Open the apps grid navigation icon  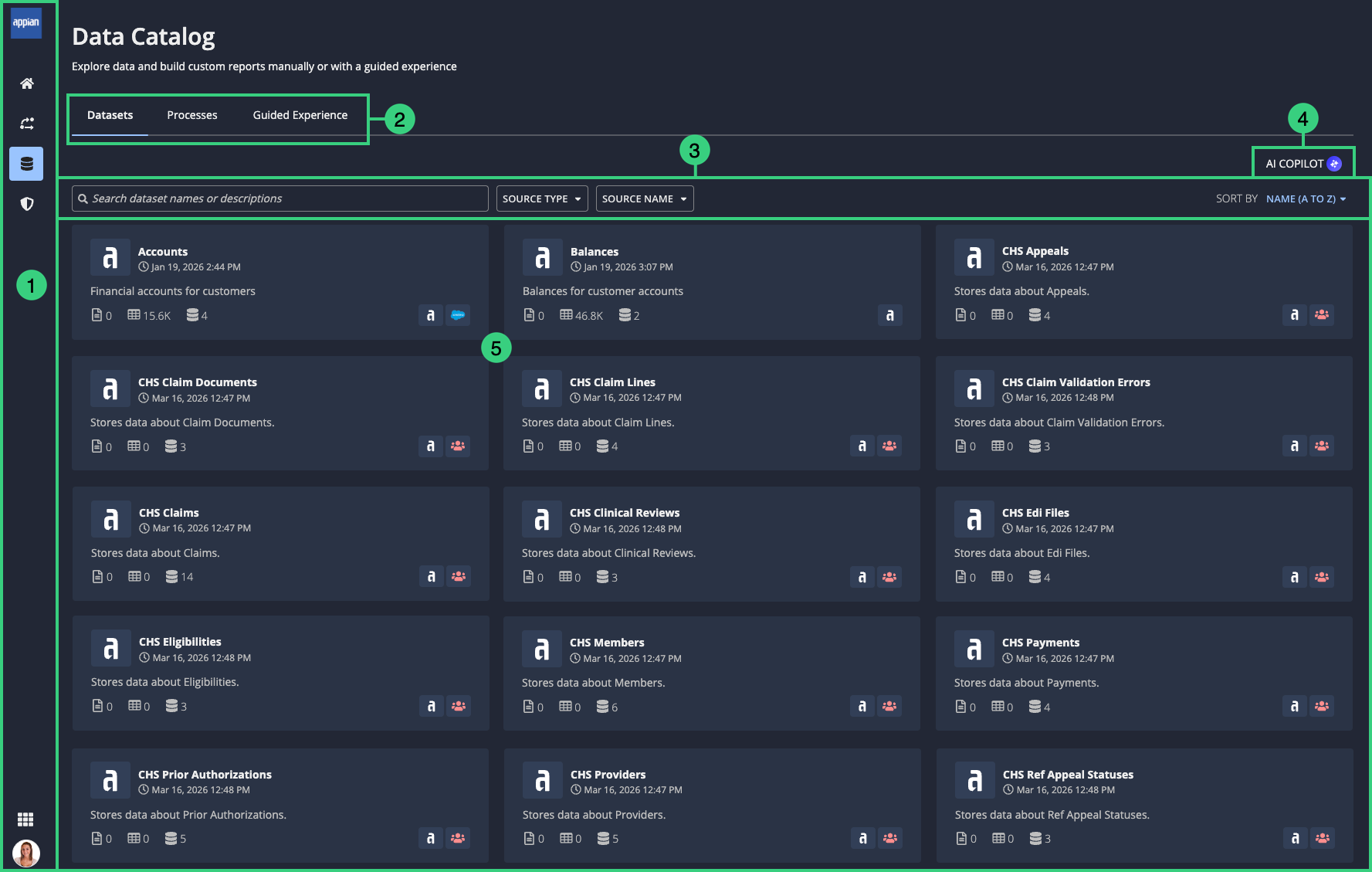click(25, 819)
